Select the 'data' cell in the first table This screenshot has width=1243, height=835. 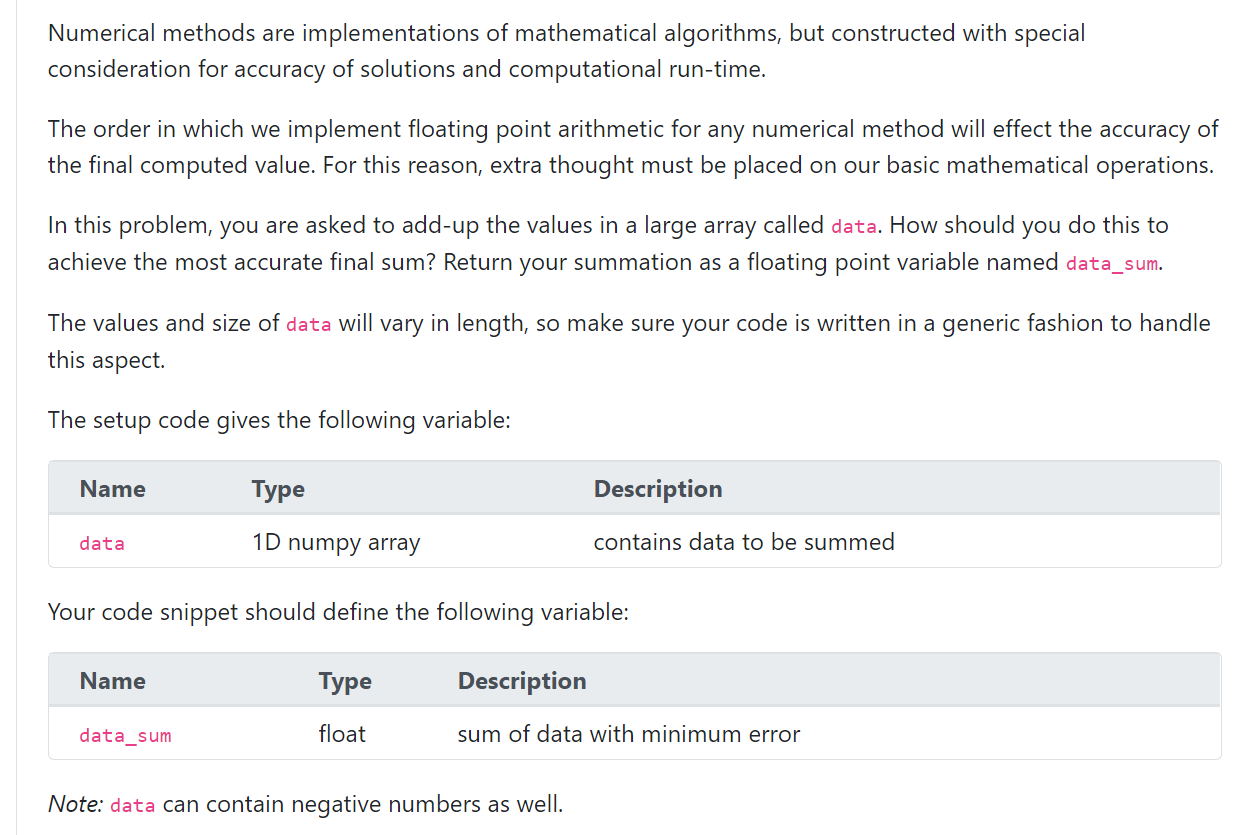pos(102,544)
